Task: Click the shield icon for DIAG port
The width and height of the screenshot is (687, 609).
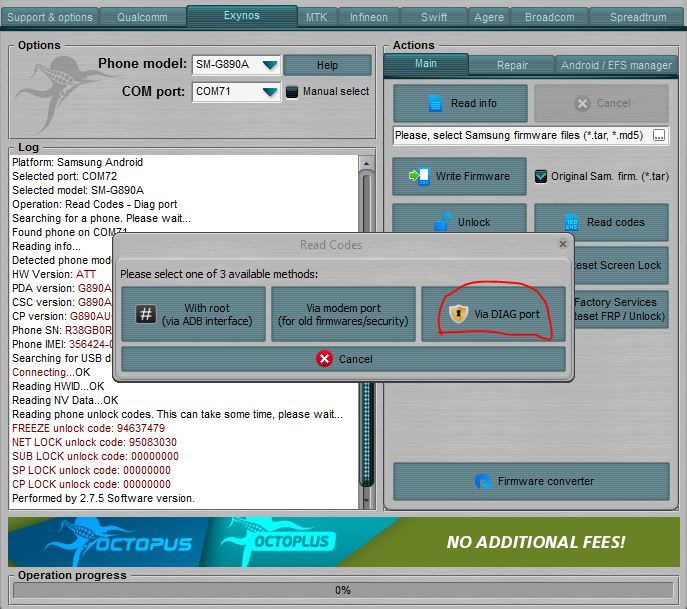Action: coord(458,314)
